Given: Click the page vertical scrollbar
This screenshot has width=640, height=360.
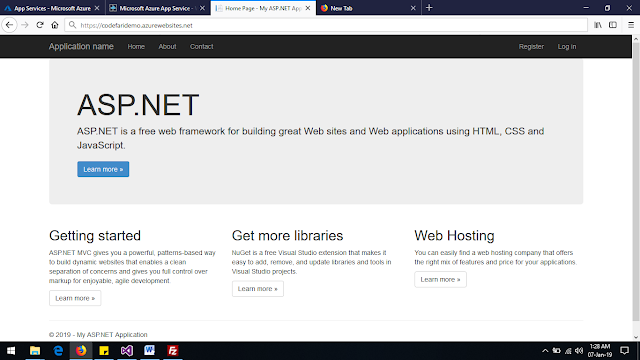Looking at the screenshot, I should click(636, 182).
